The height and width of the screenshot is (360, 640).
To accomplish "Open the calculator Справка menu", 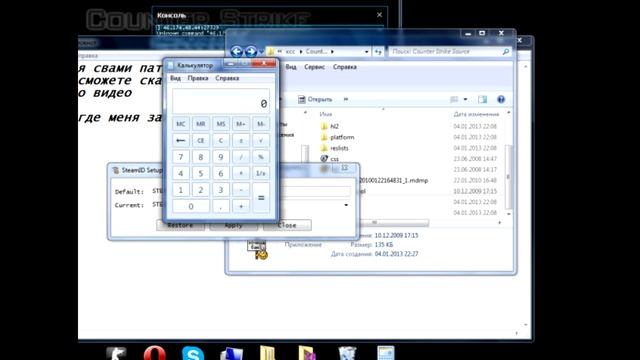I will tap(227, 78).
